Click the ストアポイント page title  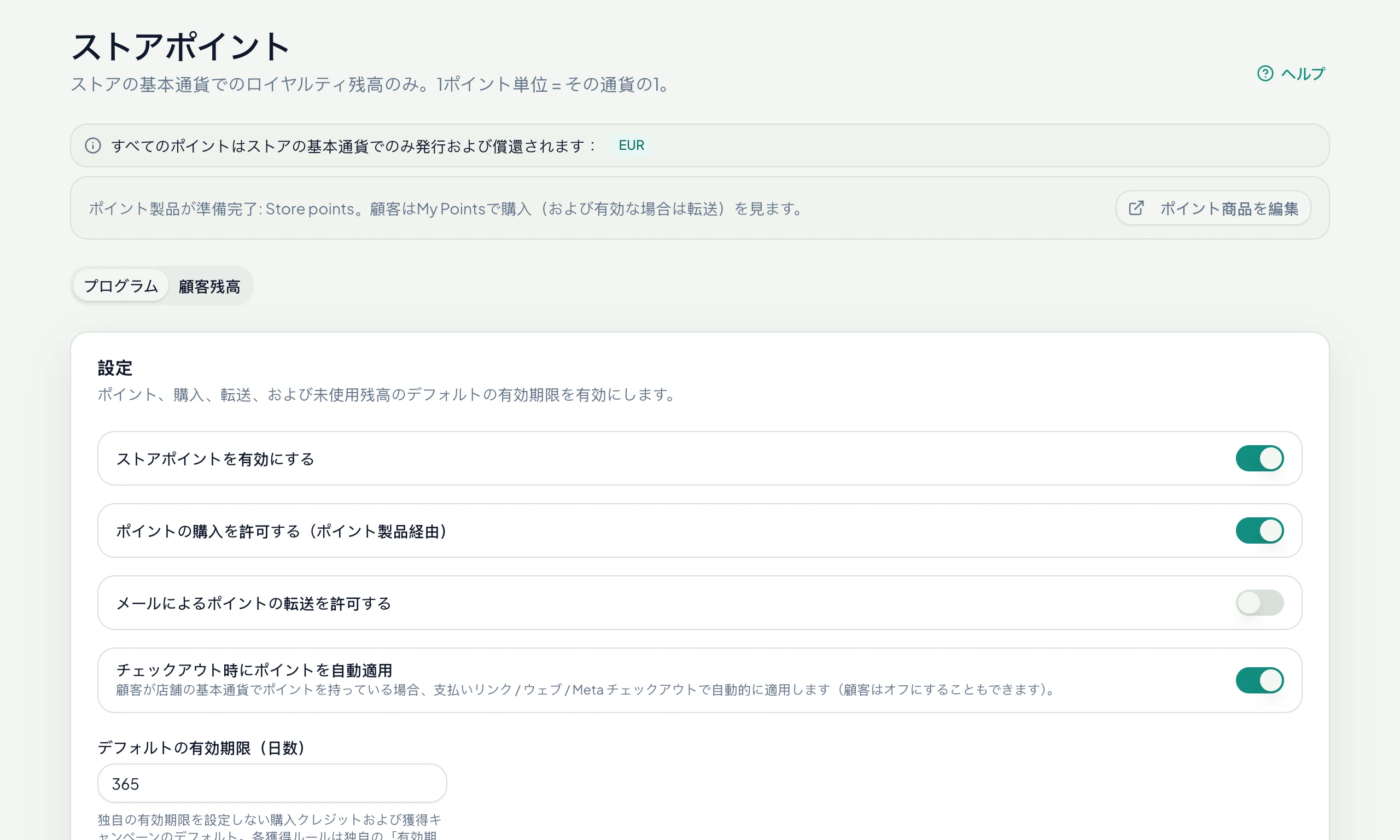pos(180,46)
